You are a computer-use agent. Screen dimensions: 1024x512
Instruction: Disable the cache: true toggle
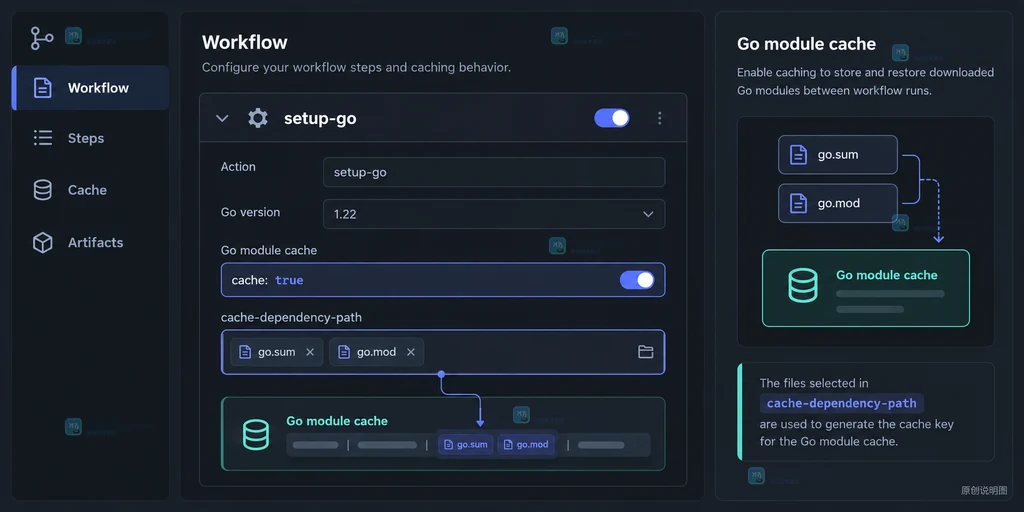pyautogui.click(x=637, y=280)
